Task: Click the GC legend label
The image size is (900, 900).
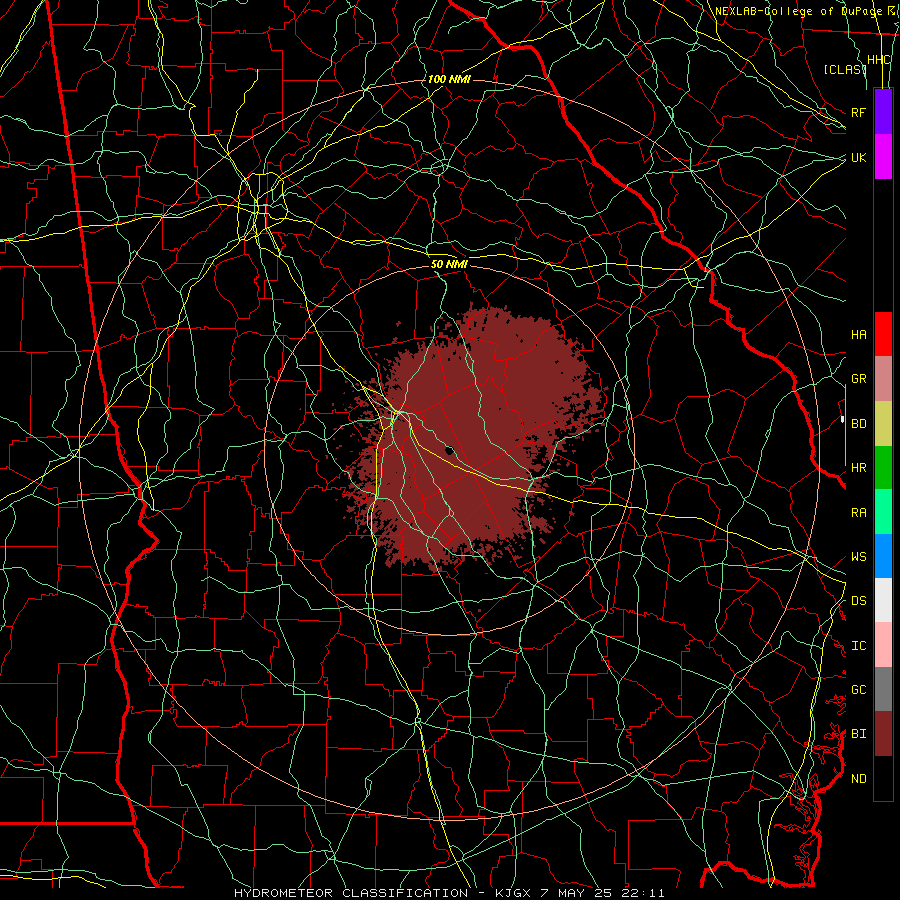Action: pos(858,690)
